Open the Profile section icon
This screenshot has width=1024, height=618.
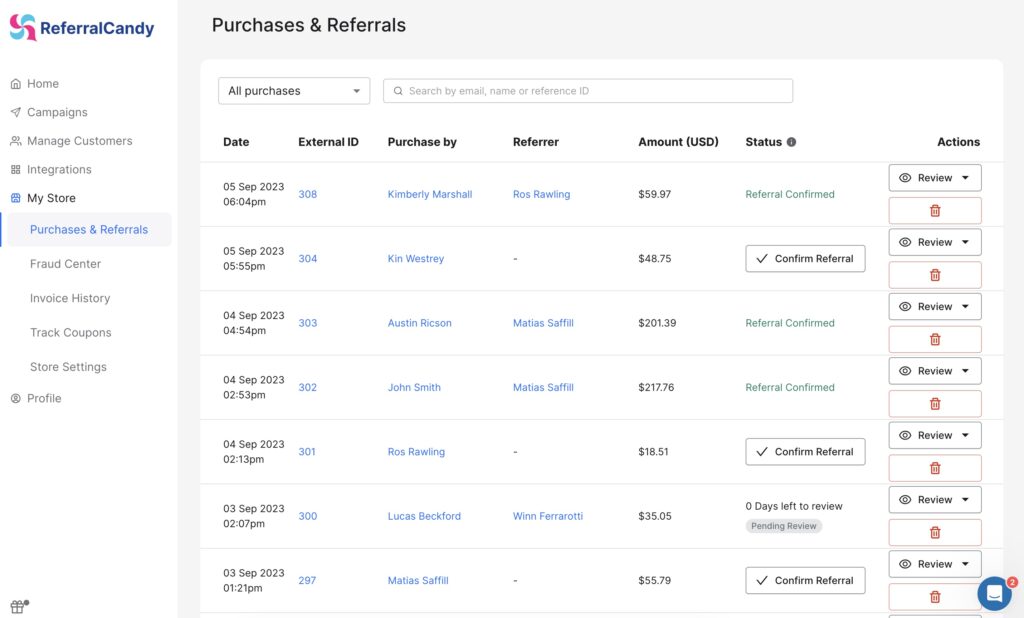pos(14,398)
